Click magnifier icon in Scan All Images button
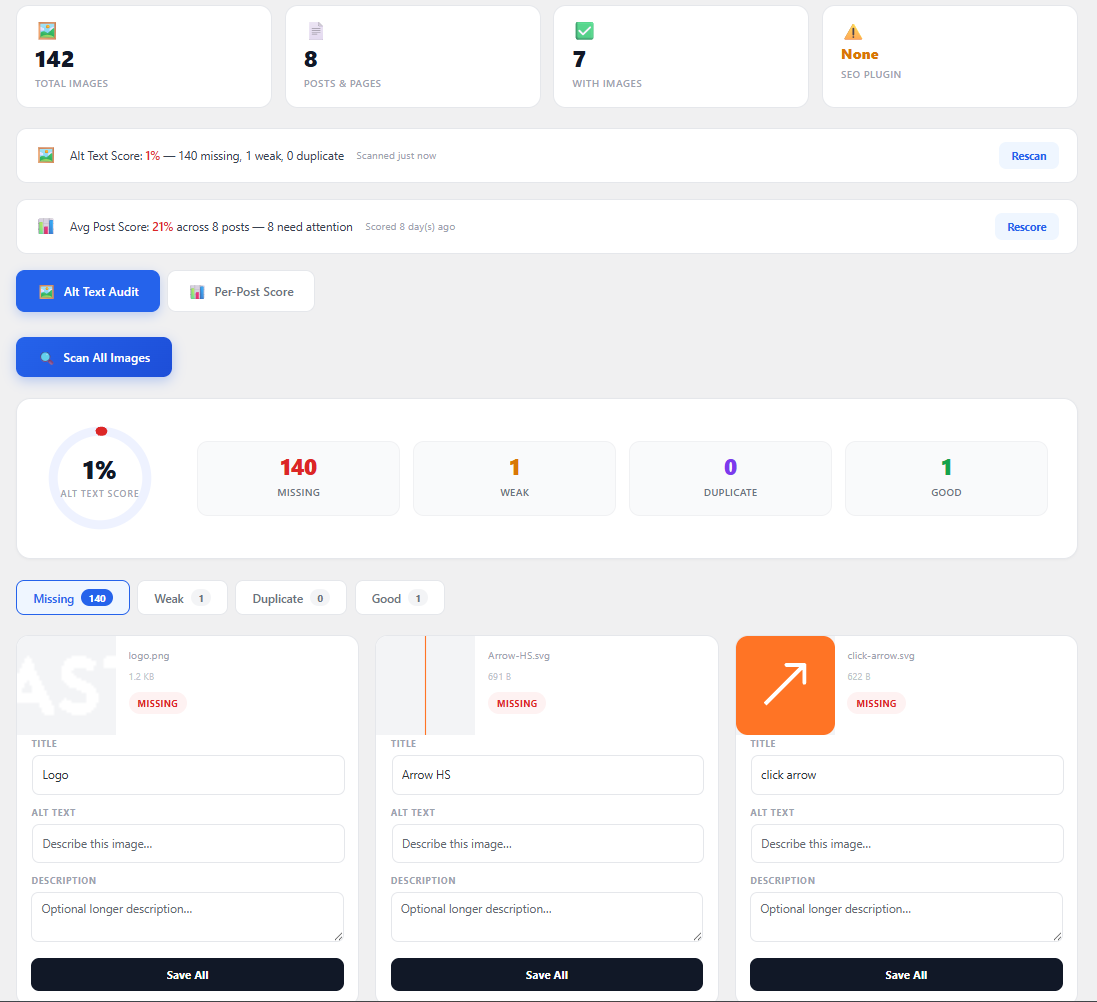 click(46, 358)
